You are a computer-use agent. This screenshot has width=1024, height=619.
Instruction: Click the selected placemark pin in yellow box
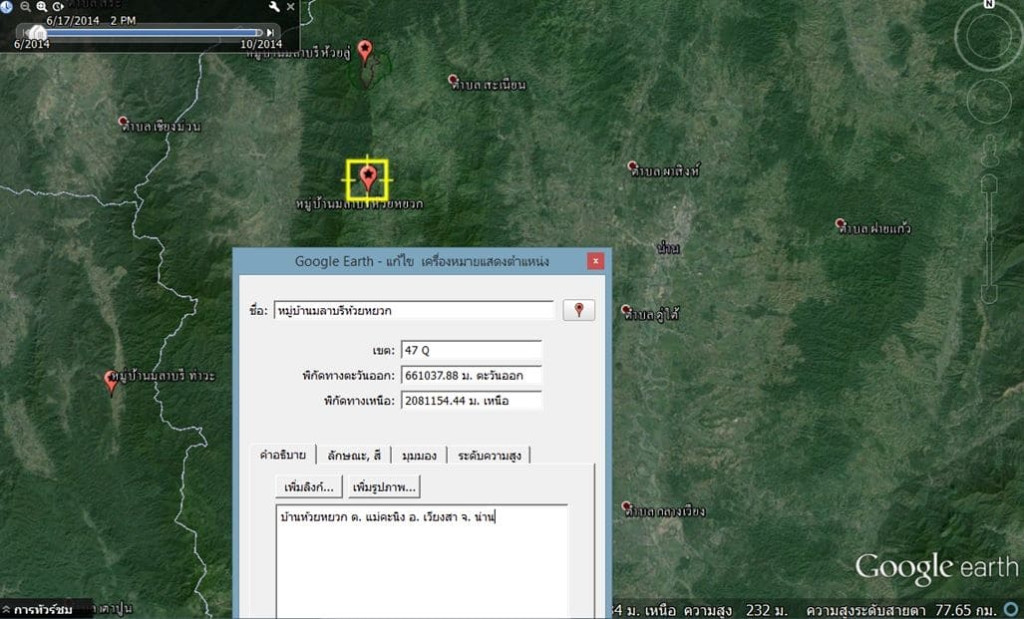[368, 178]
